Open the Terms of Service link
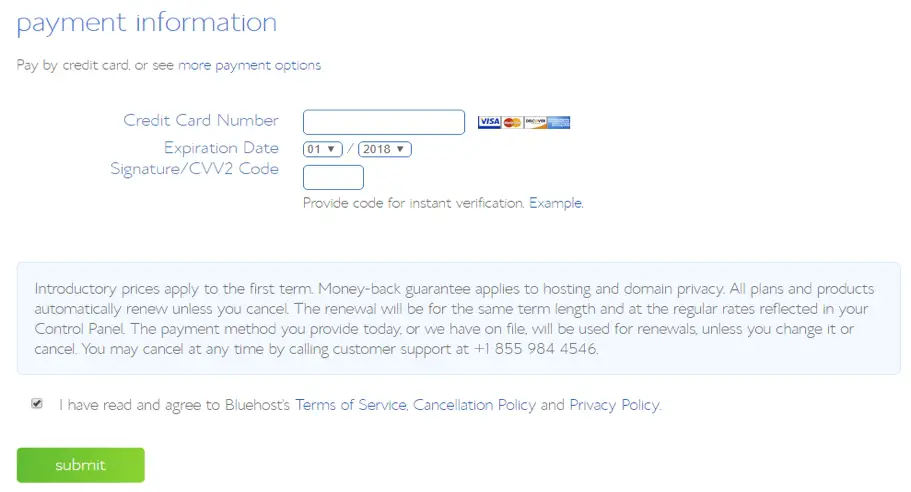 pos(351,405)
